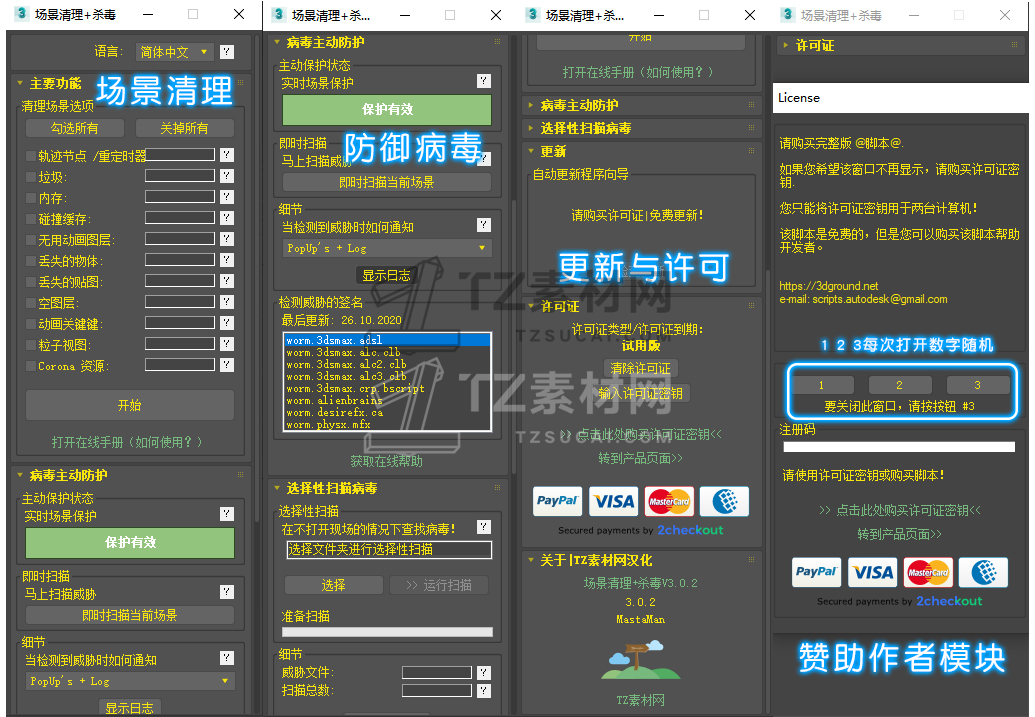Click VISA icon above 关于 ITZ素材网汉化 rollout
Image resolution: width=1035 pixels, height=717 pixels.
pyautogui.click(x=613, y=501)
